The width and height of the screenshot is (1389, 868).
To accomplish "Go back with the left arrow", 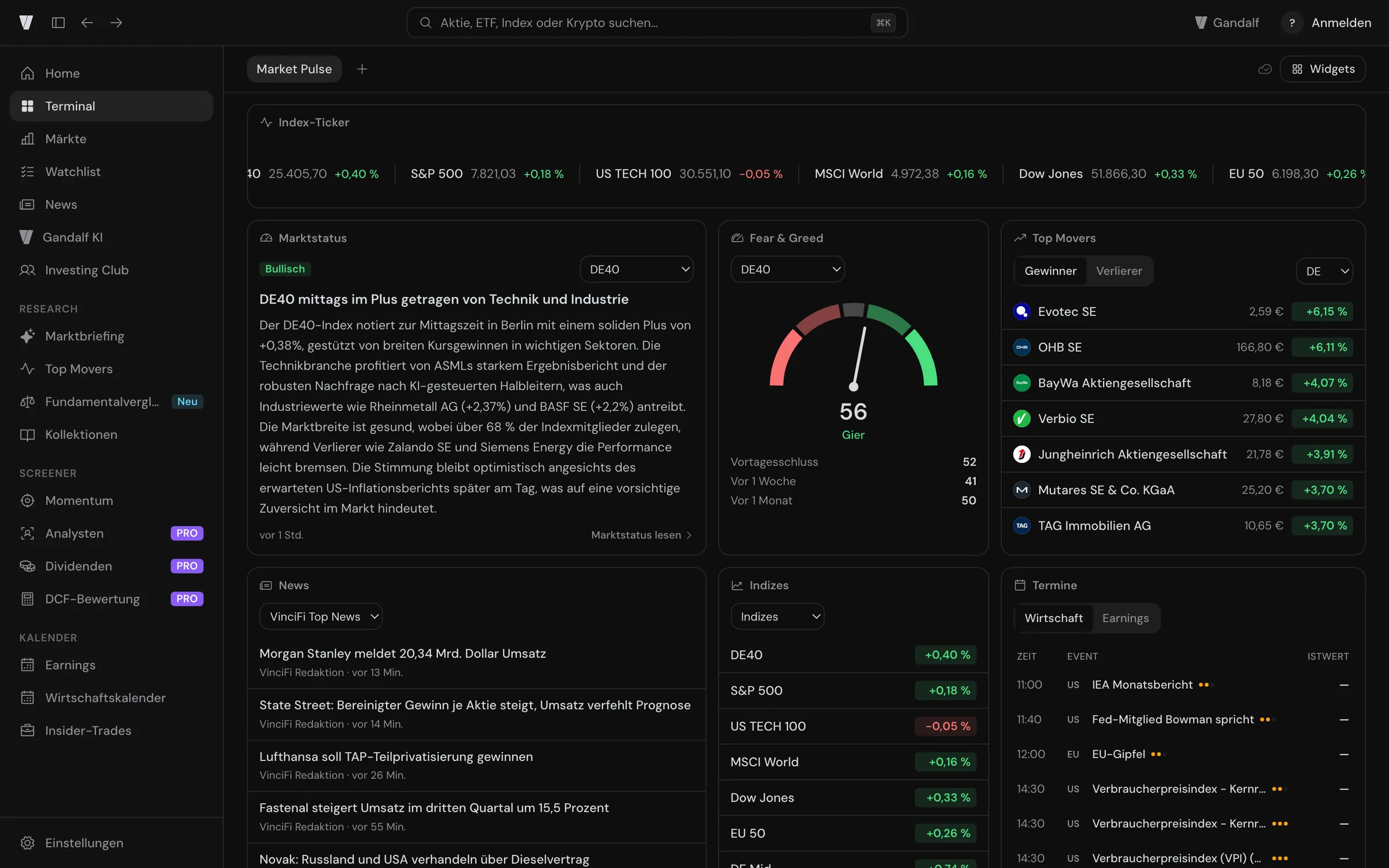I will pos(87,23).
